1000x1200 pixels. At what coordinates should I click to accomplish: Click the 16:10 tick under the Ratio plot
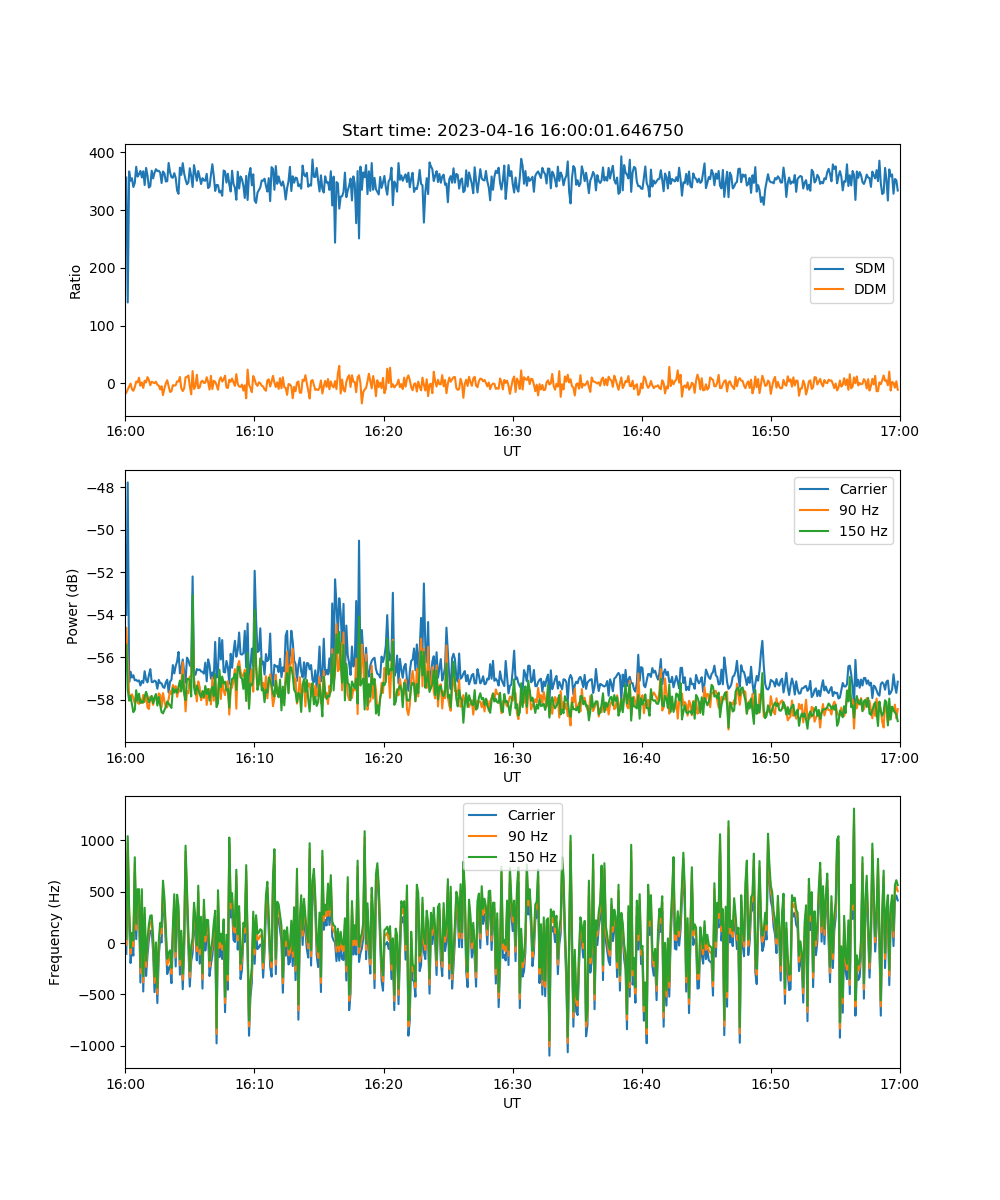pyautogui.click(x=254, y=432)
